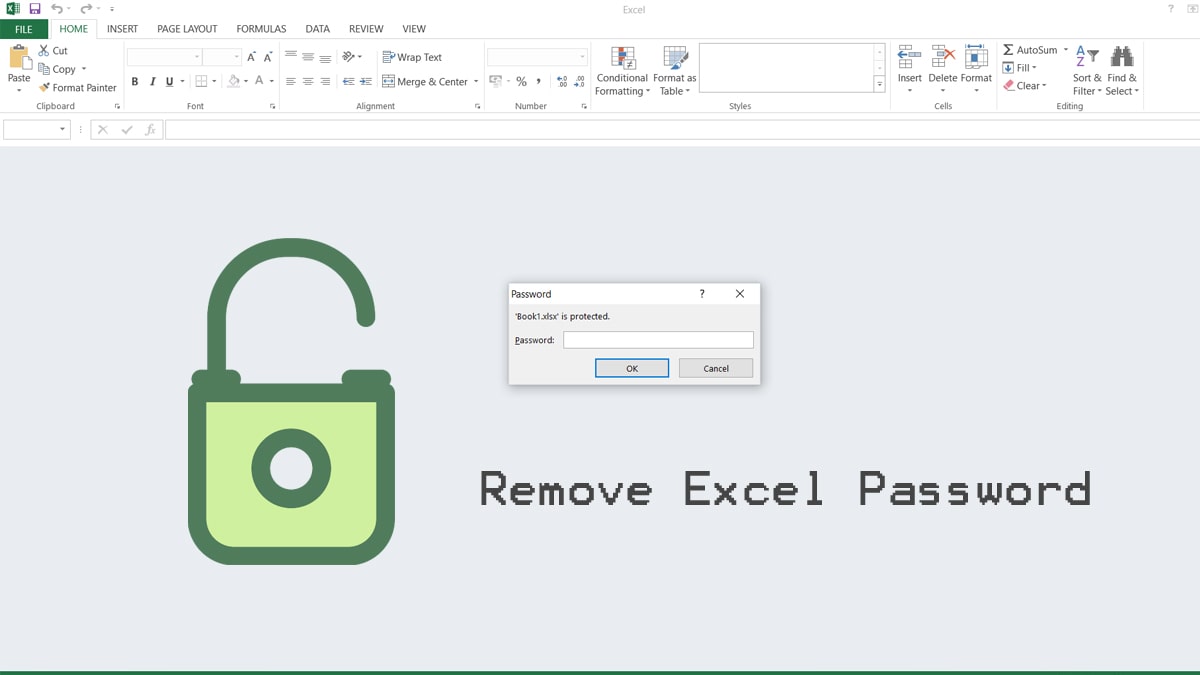Open Conditional Formatting menu
The width and height of the screenshot is (1200, 675).
(622, 72)
